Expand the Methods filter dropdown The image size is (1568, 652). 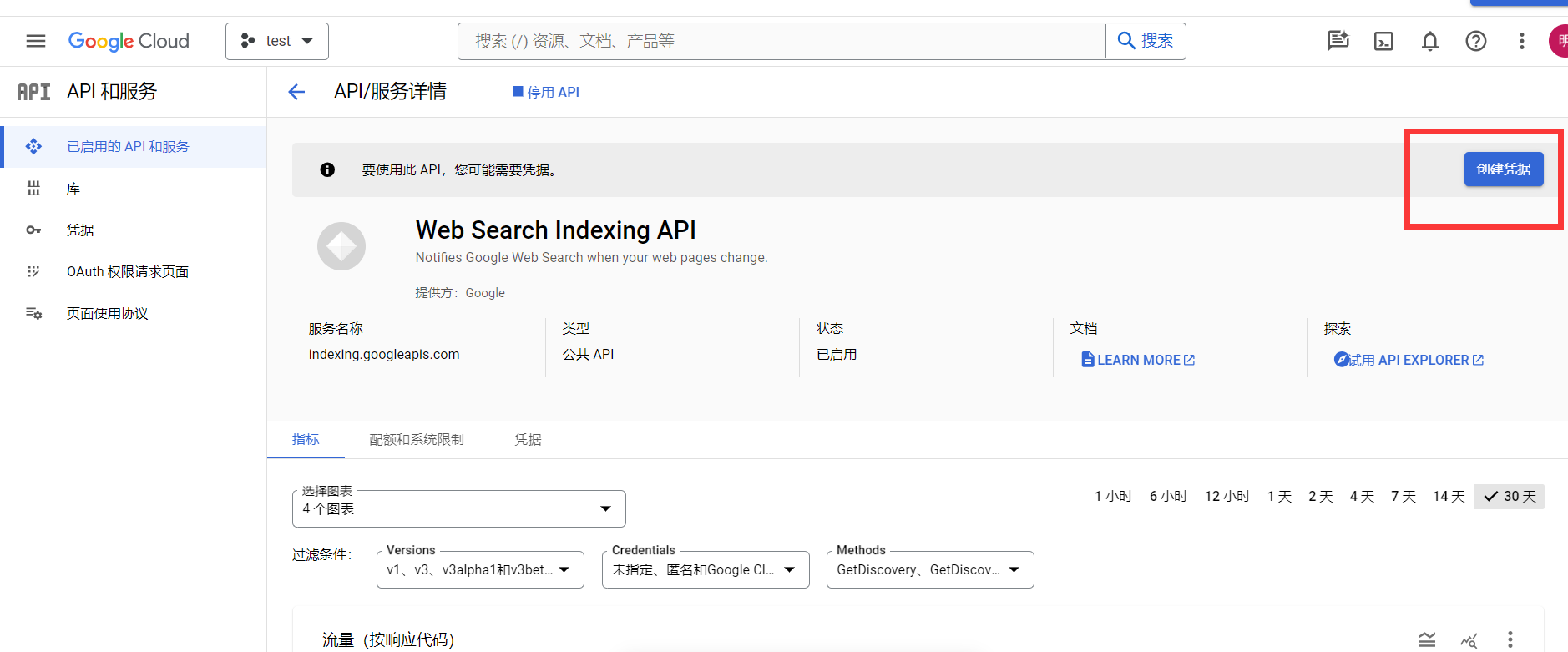pos(930,569)
